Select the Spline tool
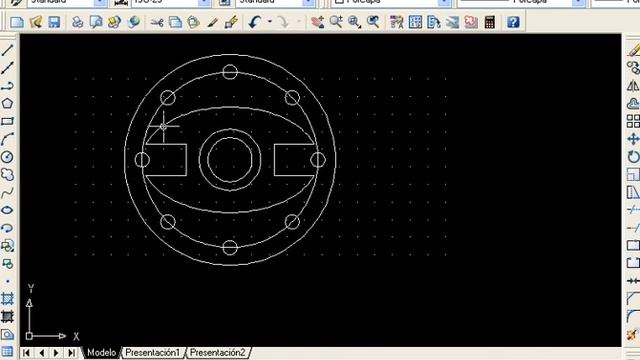Screen dimensions: 640x360 pos(7,192)
